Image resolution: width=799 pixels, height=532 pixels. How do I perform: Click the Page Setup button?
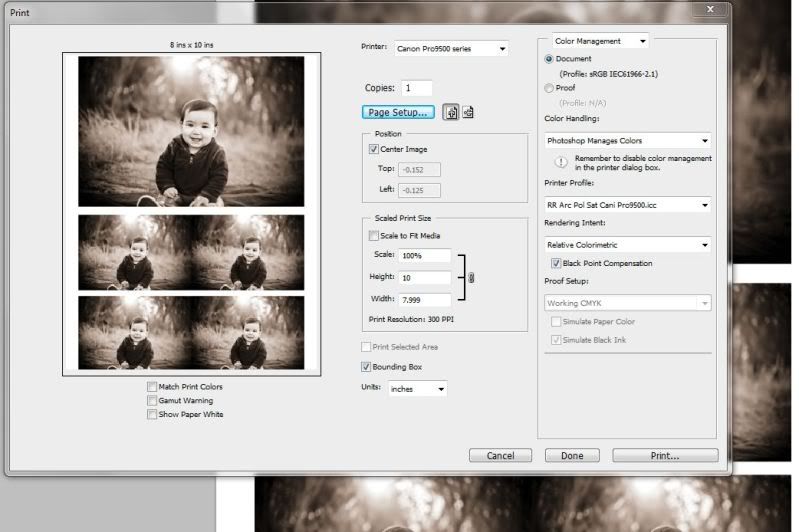pyautogui.click(x=399, y=112)
